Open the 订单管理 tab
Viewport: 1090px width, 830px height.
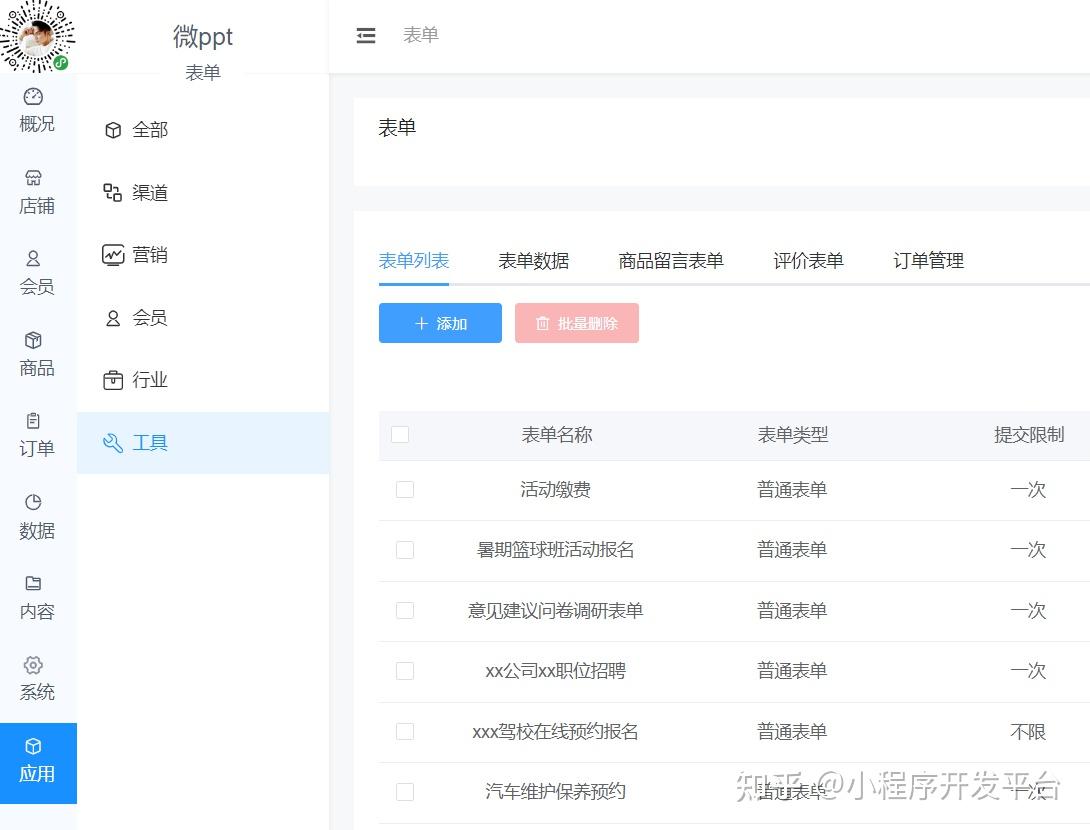pyautogui.click(x=928, y=261)
